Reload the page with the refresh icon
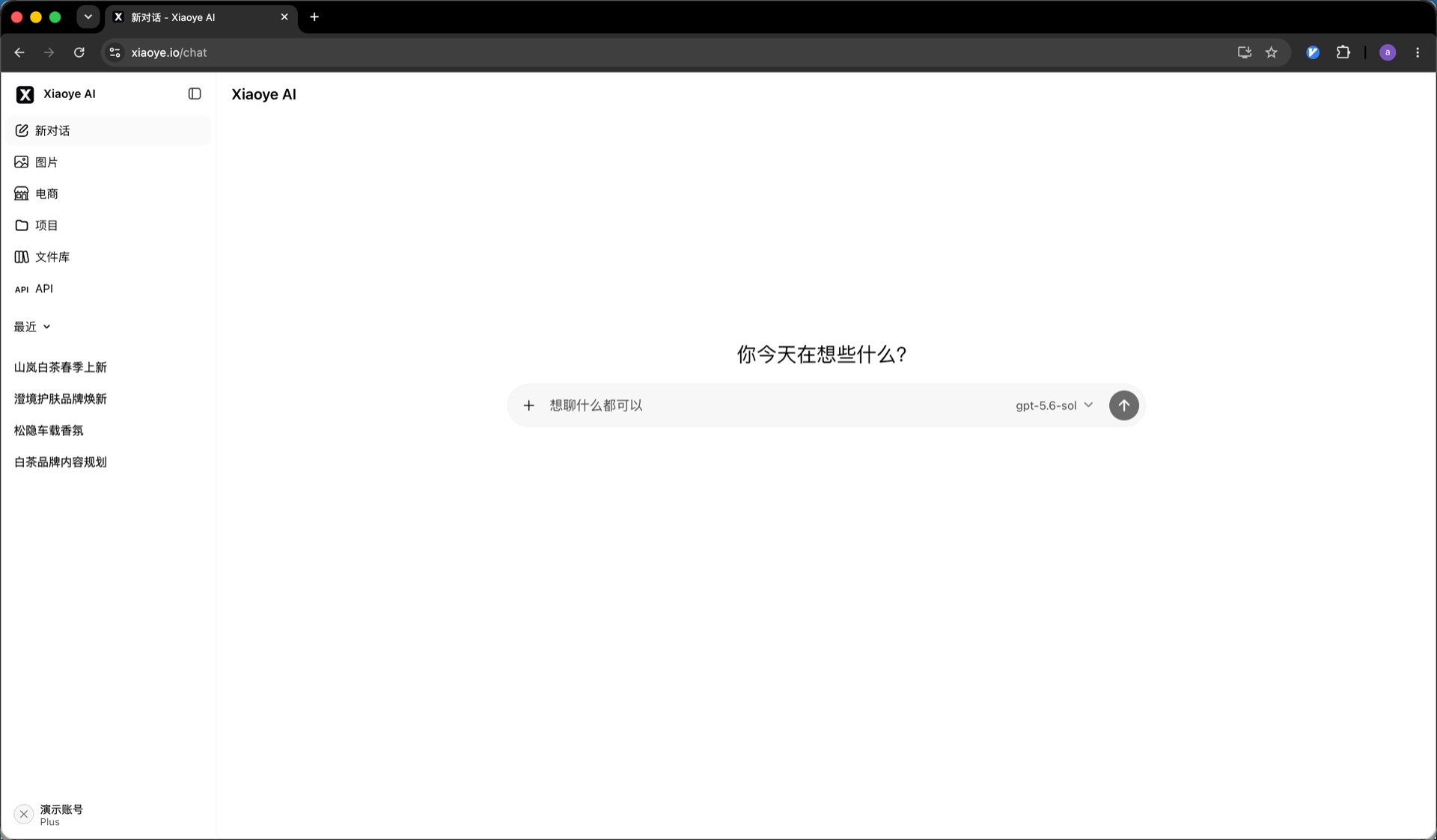The width and height of the screenshot is (1437, 840). point(79,52)
